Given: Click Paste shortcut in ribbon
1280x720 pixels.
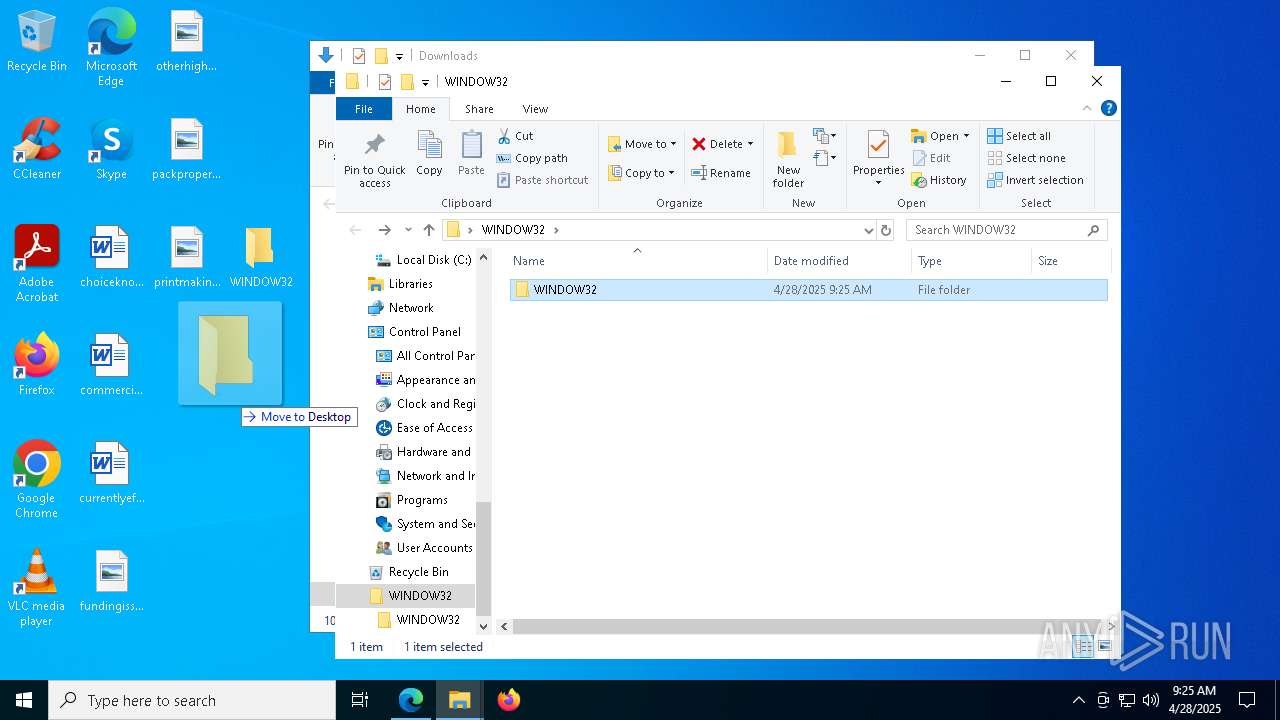Looking at the screenshot, I should point(542,180).
